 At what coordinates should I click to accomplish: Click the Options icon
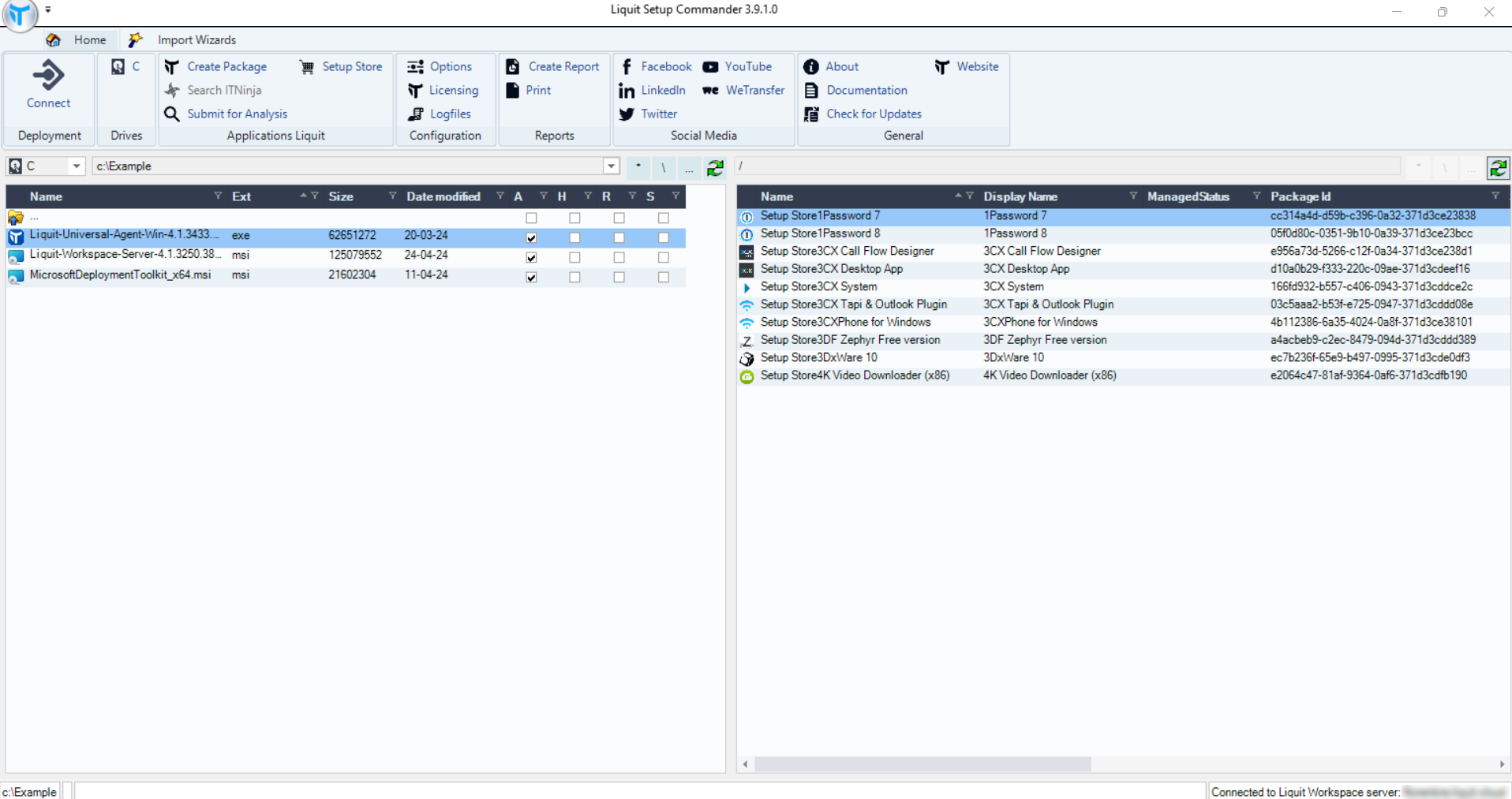click(x=415, y=67)
